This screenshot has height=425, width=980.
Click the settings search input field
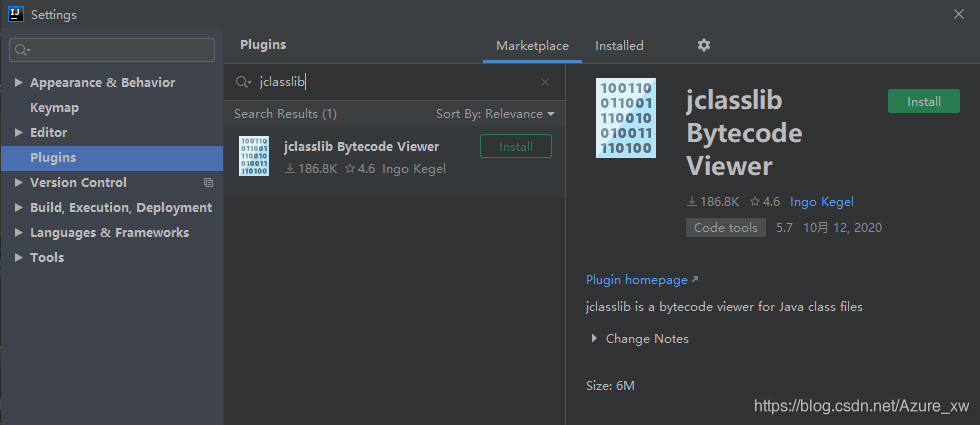(112, 50)
